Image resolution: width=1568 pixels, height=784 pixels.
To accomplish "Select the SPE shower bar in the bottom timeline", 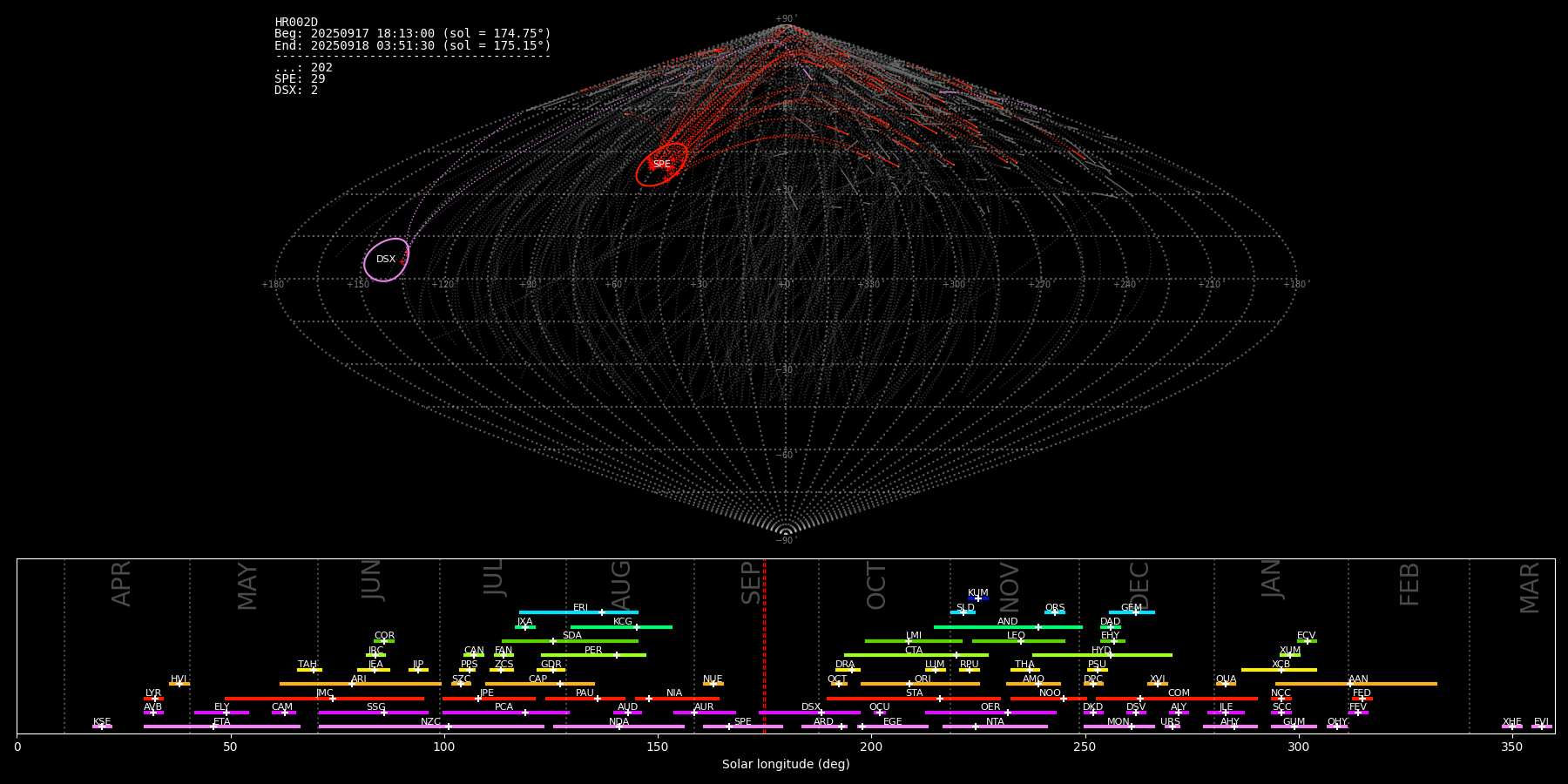I will [x=743, y=727].
